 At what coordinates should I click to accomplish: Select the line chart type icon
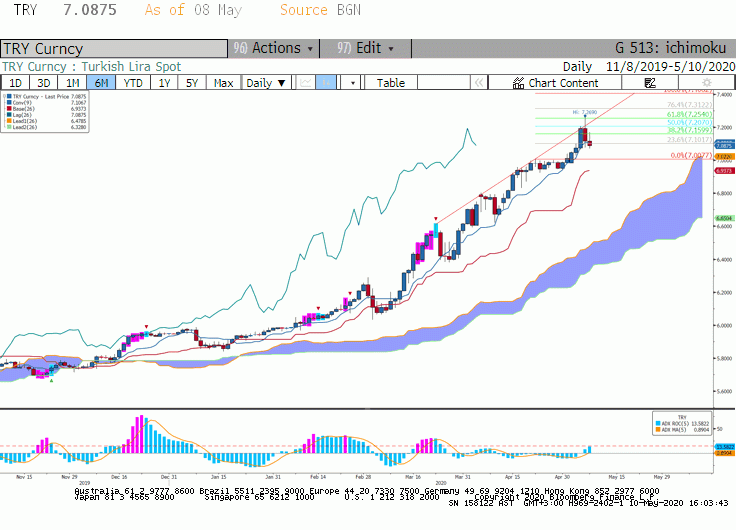pos(306,83)
